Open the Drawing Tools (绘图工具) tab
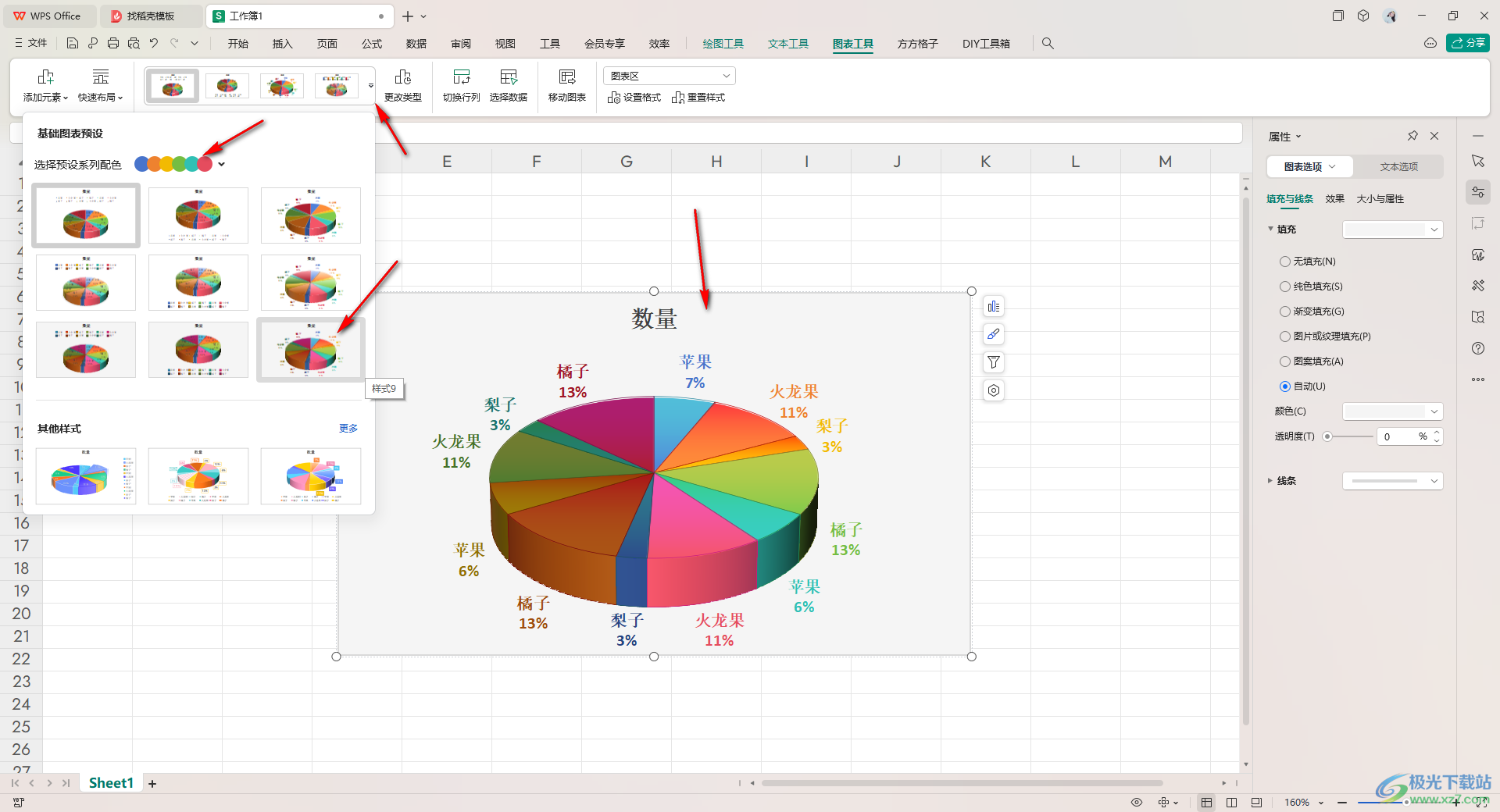Image resolution: width=1500 pixels, height=812 pixels. (x=723, y=44)
